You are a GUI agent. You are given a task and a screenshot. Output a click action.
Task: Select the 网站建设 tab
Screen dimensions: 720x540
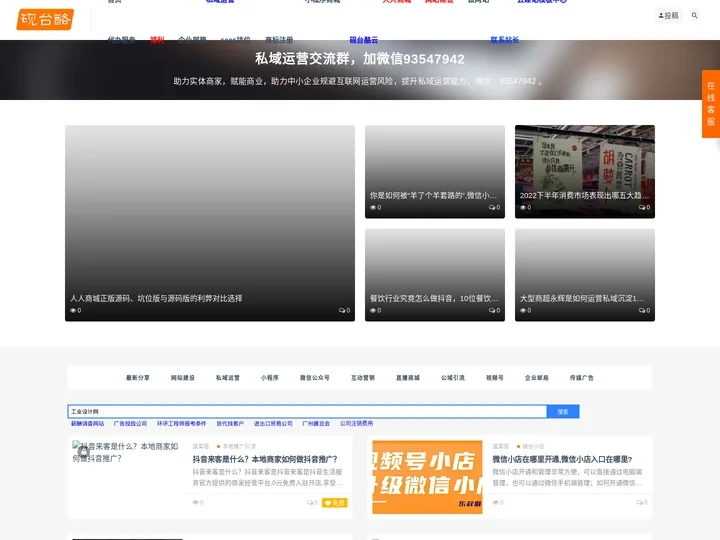point(183,377)
